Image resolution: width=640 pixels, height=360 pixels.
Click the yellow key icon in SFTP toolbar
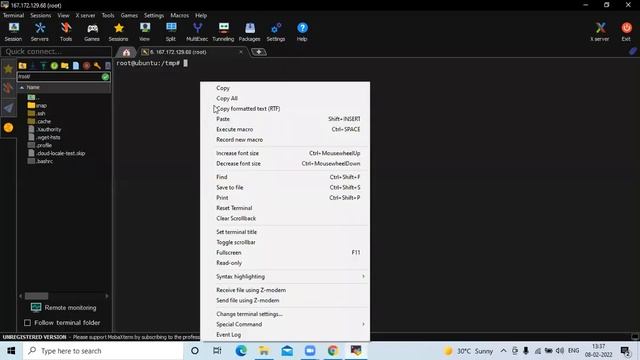click(x=97, y=66)
